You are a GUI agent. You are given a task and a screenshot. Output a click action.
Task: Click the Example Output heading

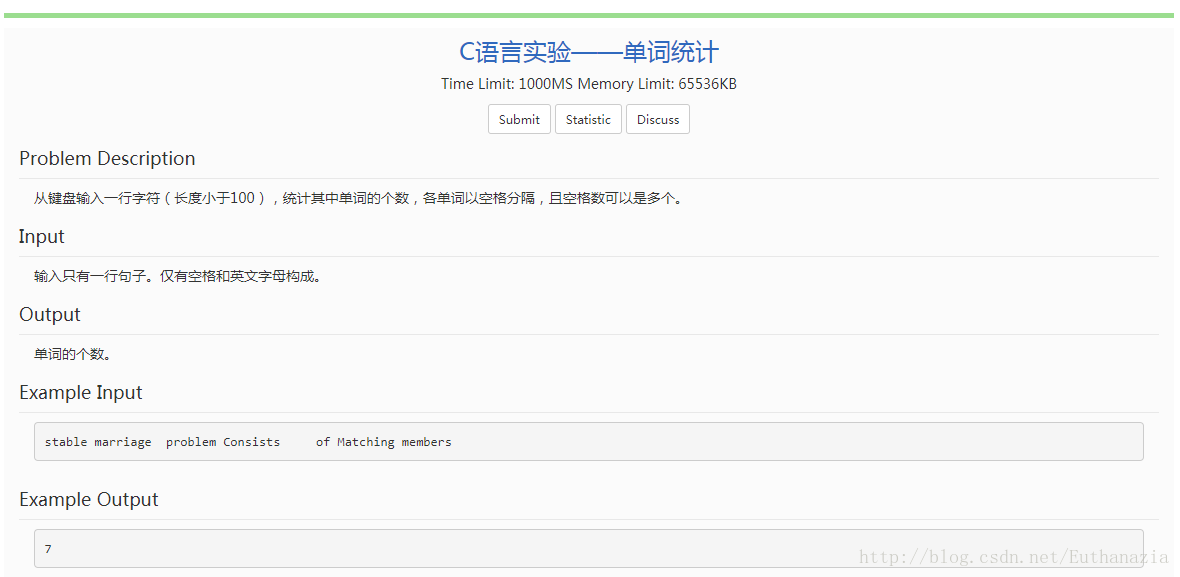89,500
